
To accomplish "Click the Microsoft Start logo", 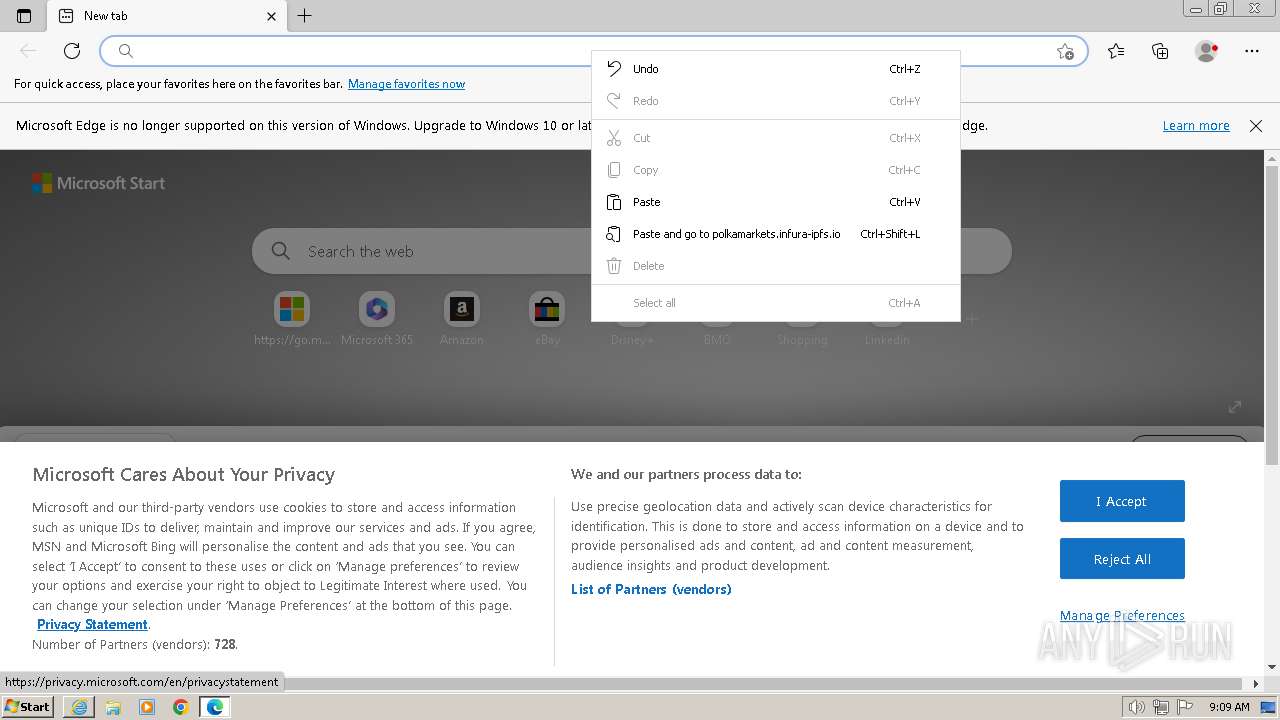I will [98, 183].
